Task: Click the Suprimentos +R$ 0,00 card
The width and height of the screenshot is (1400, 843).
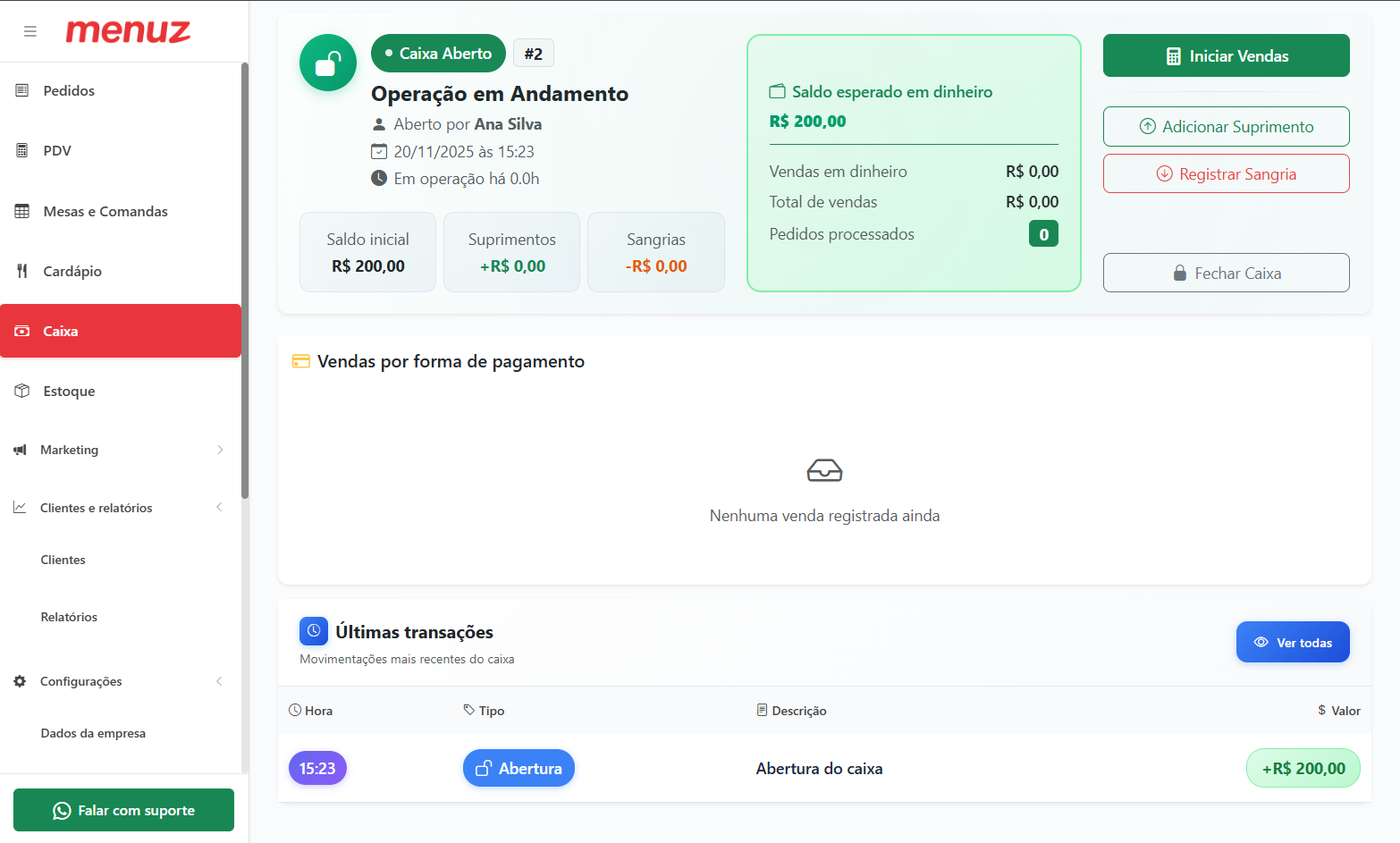Action: tap(512, 252)
